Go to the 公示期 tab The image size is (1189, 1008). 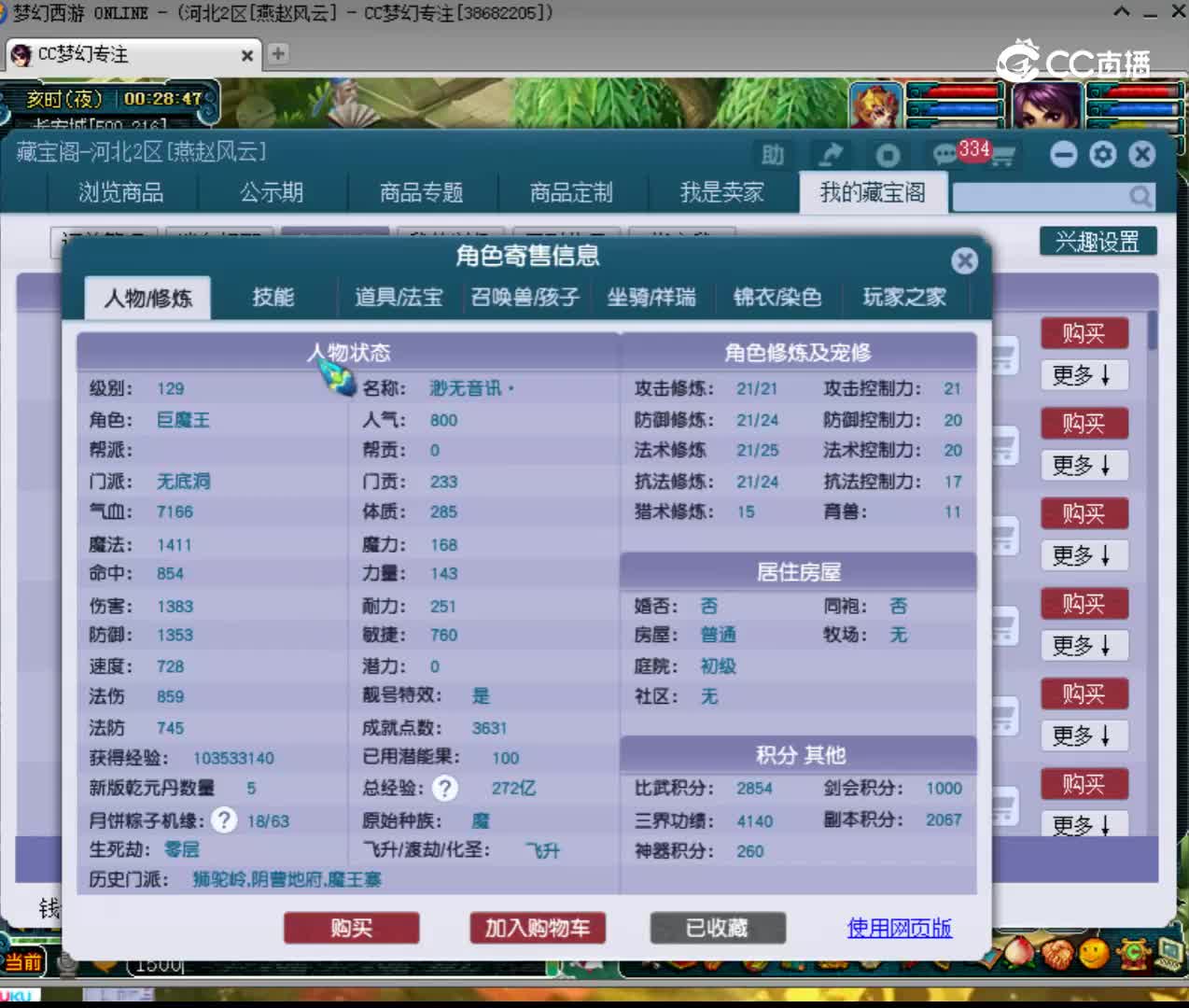(272, 192)
